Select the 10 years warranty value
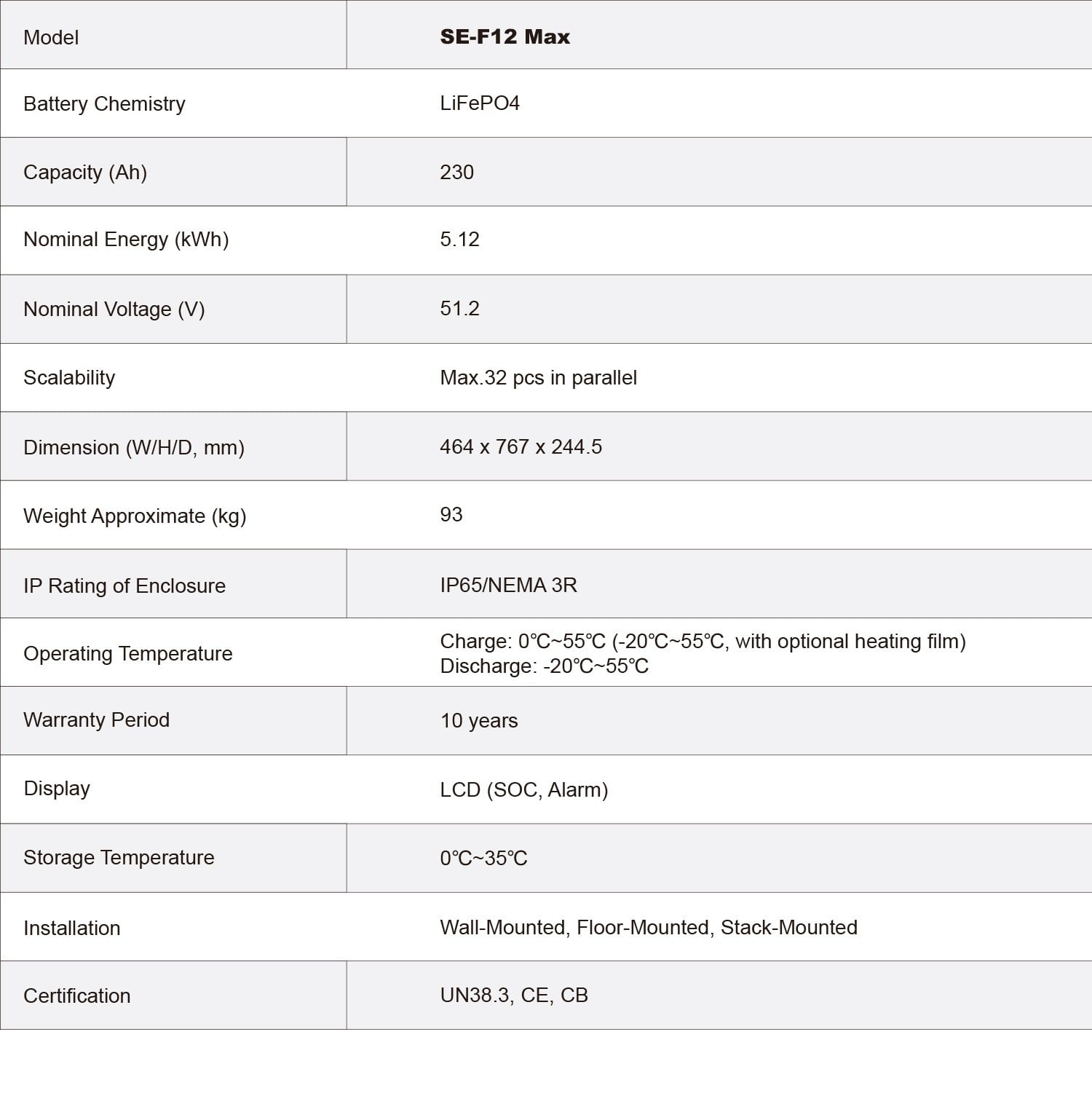1092x1104 pixels. coord(479,721)
